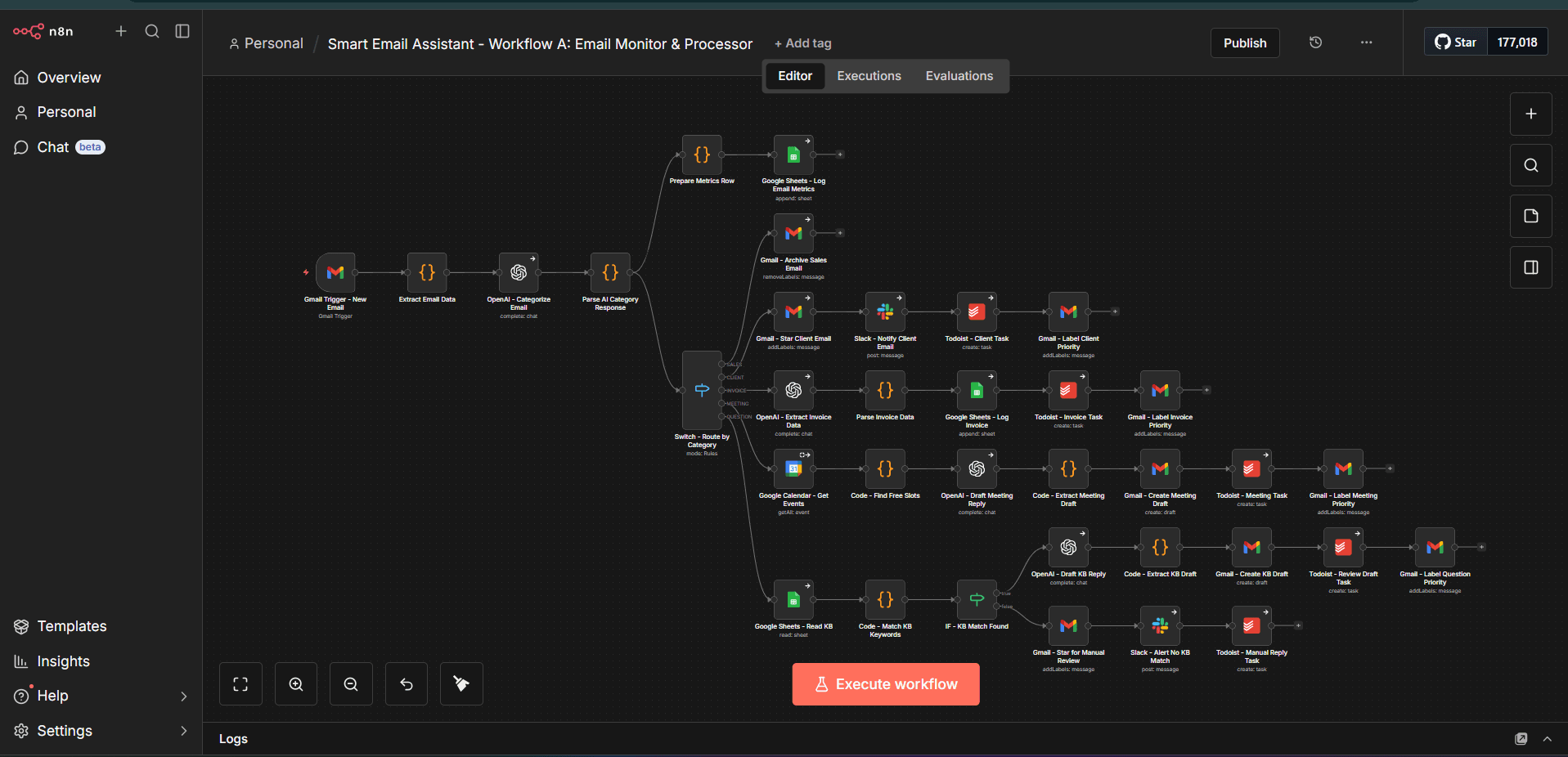Click the zoom in button
Viewport: 1568px width, 757px height.
click(x=296, y=683)
